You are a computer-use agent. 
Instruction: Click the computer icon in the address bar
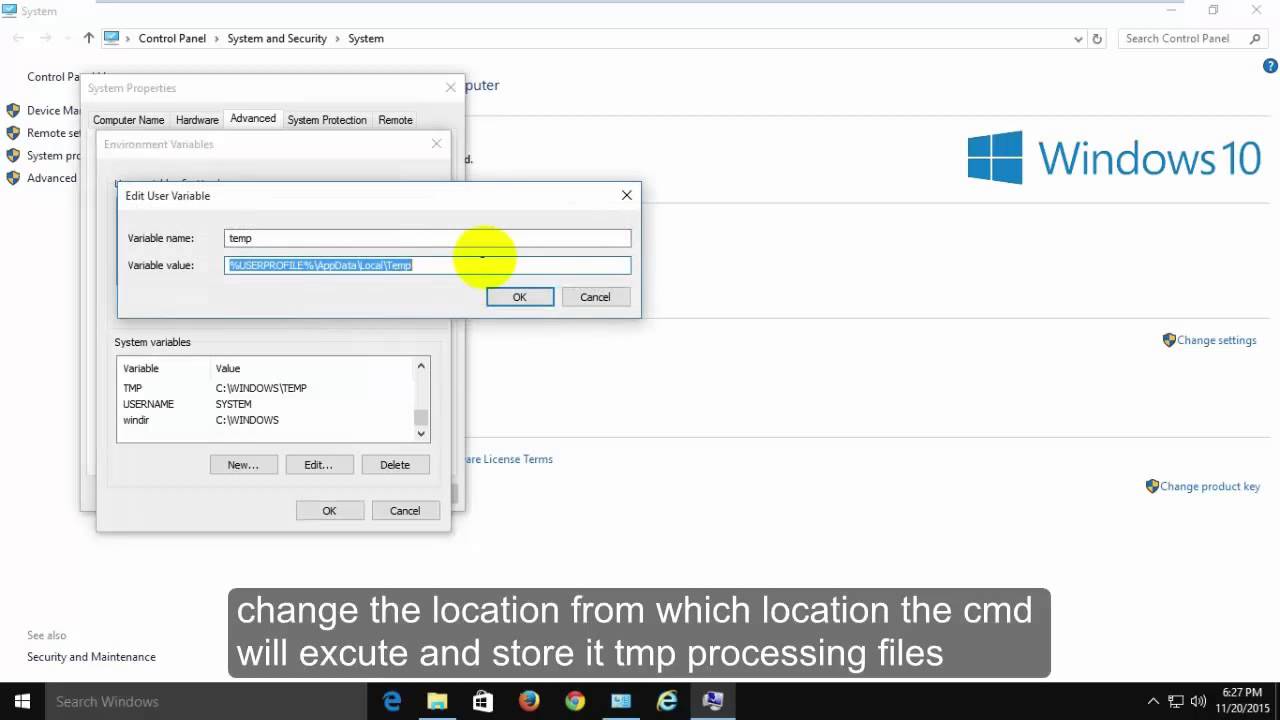tap(111, 38)
